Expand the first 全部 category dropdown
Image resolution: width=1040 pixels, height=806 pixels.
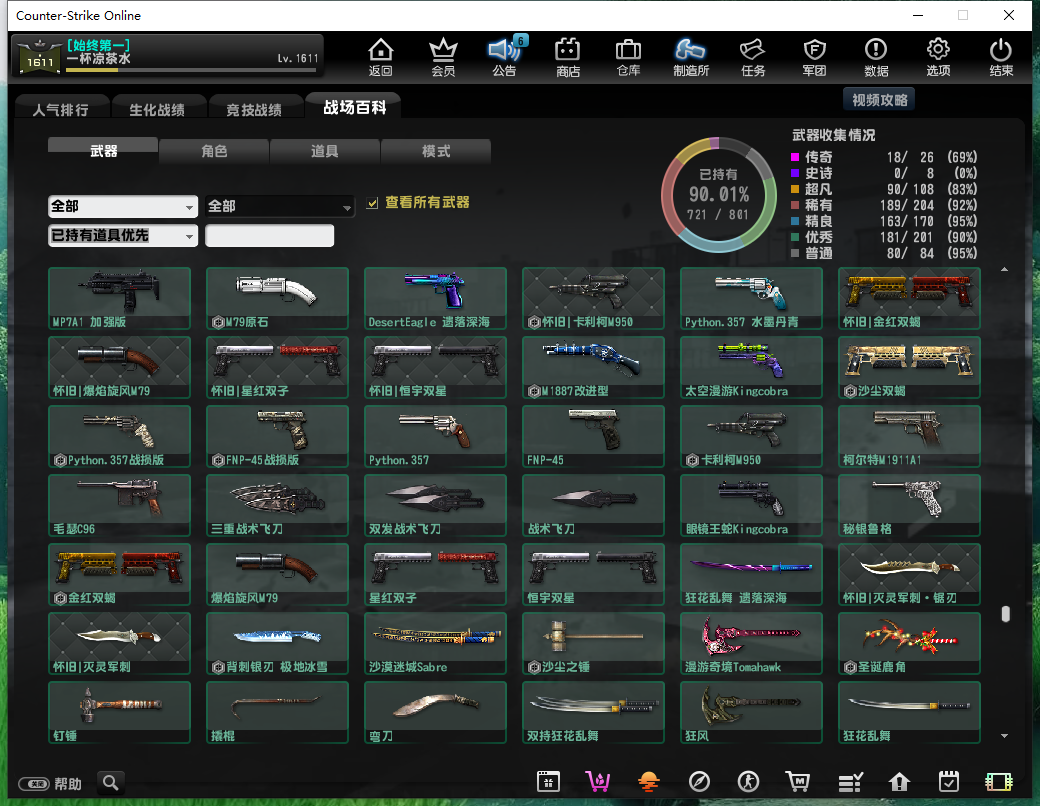pos(123,206)
